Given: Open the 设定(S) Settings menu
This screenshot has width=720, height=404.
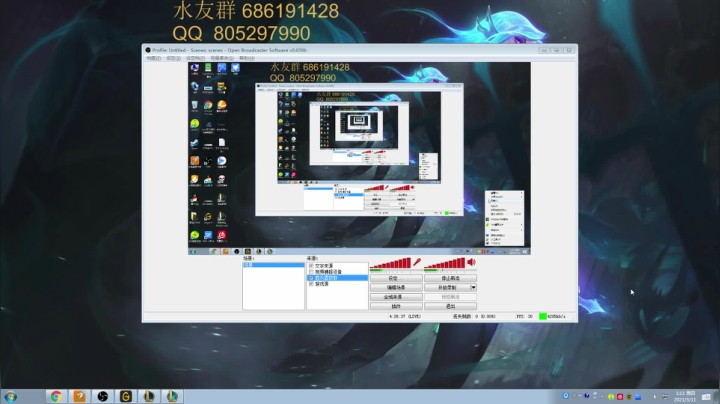Looking at the screenshot, I should tap(173, 58).
